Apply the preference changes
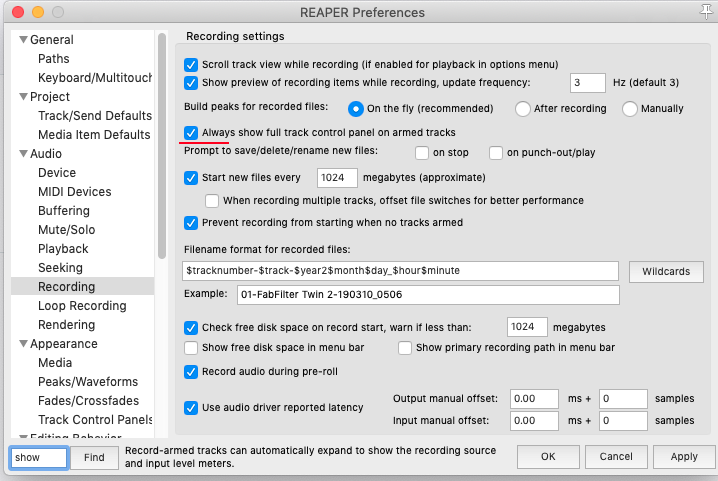 684,457
